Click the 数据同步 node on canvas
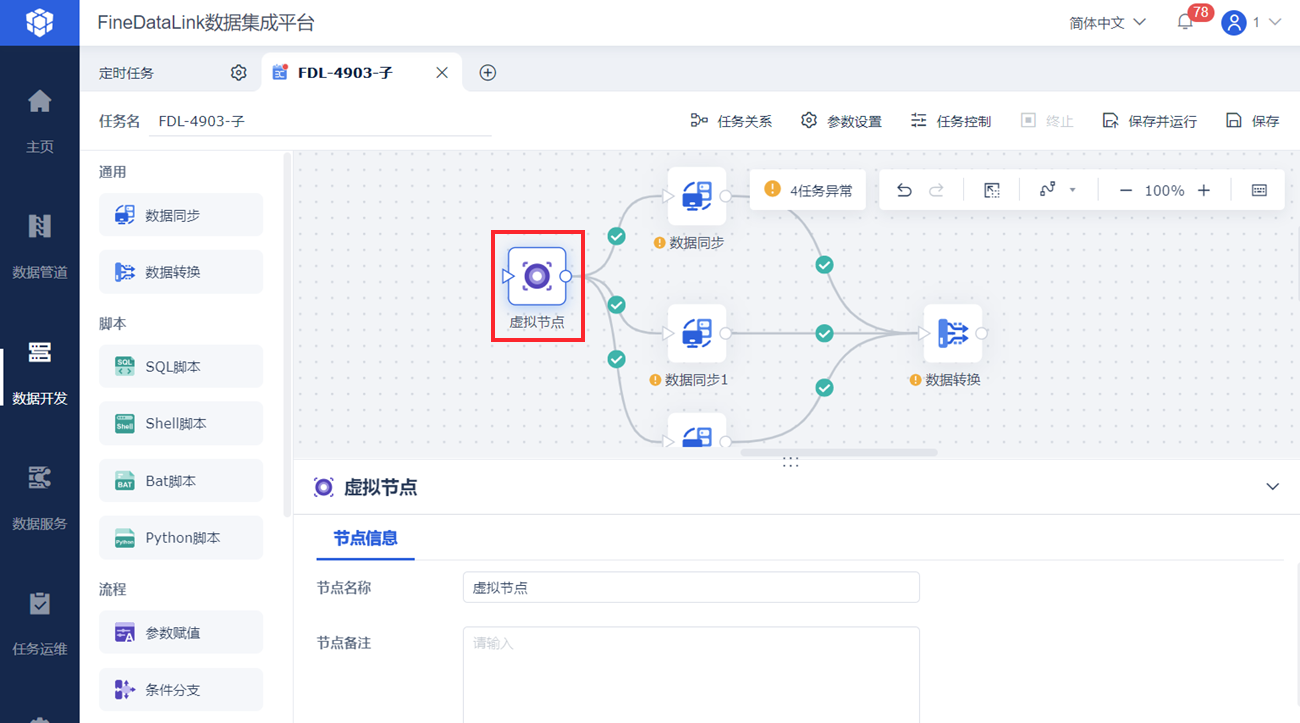 pyautogui.click(x=697, y=196)
